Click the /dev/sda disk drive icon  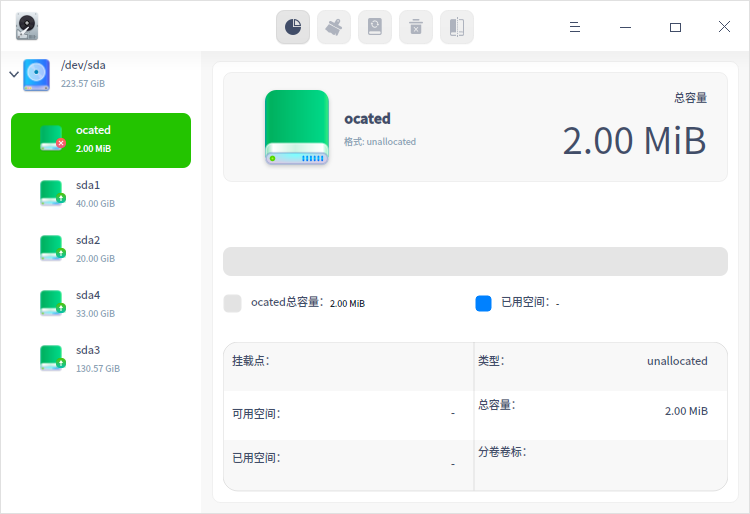click(x=36, y=75)
